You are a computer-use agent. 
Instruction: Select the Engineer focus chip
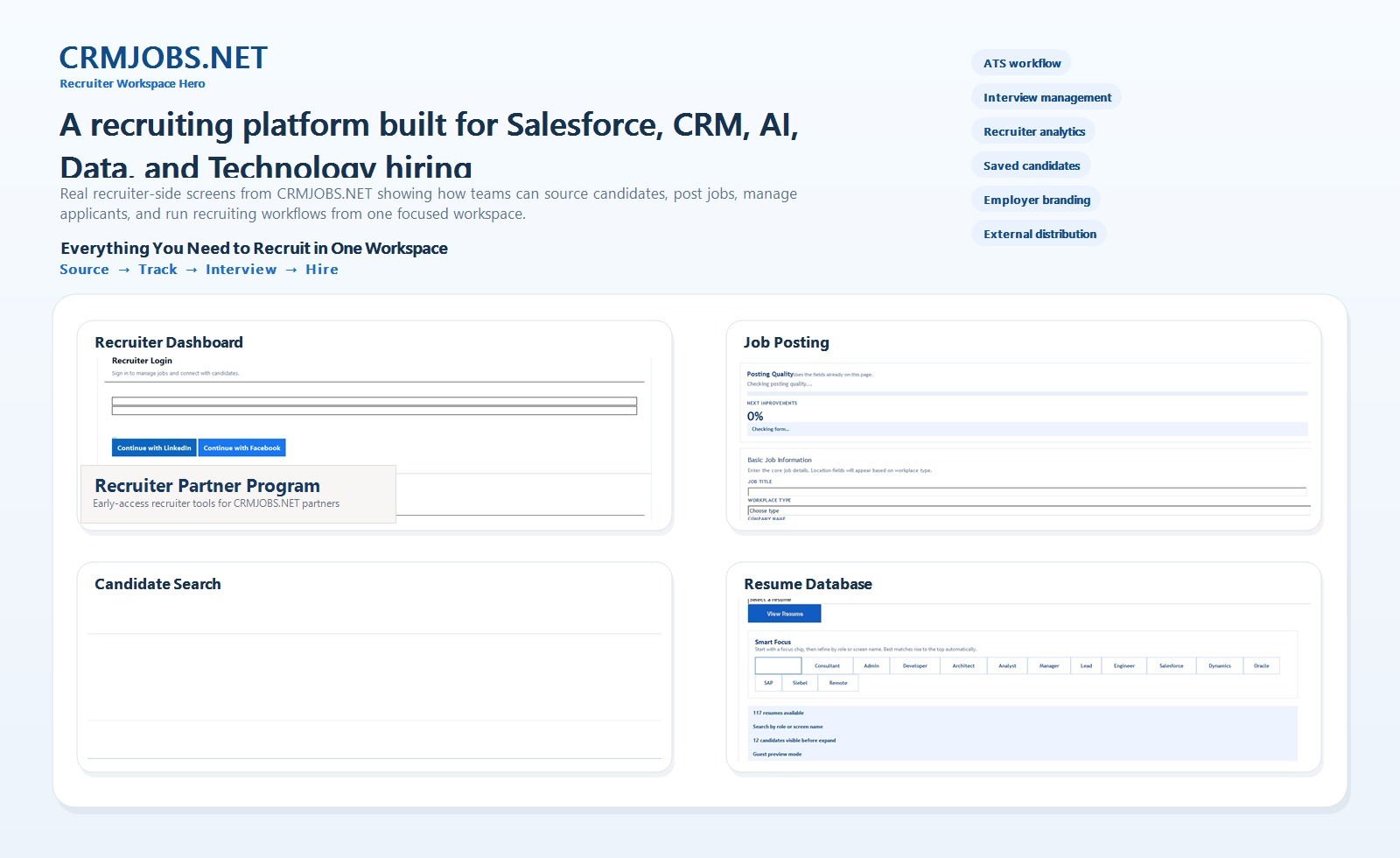pos(1124,665)
